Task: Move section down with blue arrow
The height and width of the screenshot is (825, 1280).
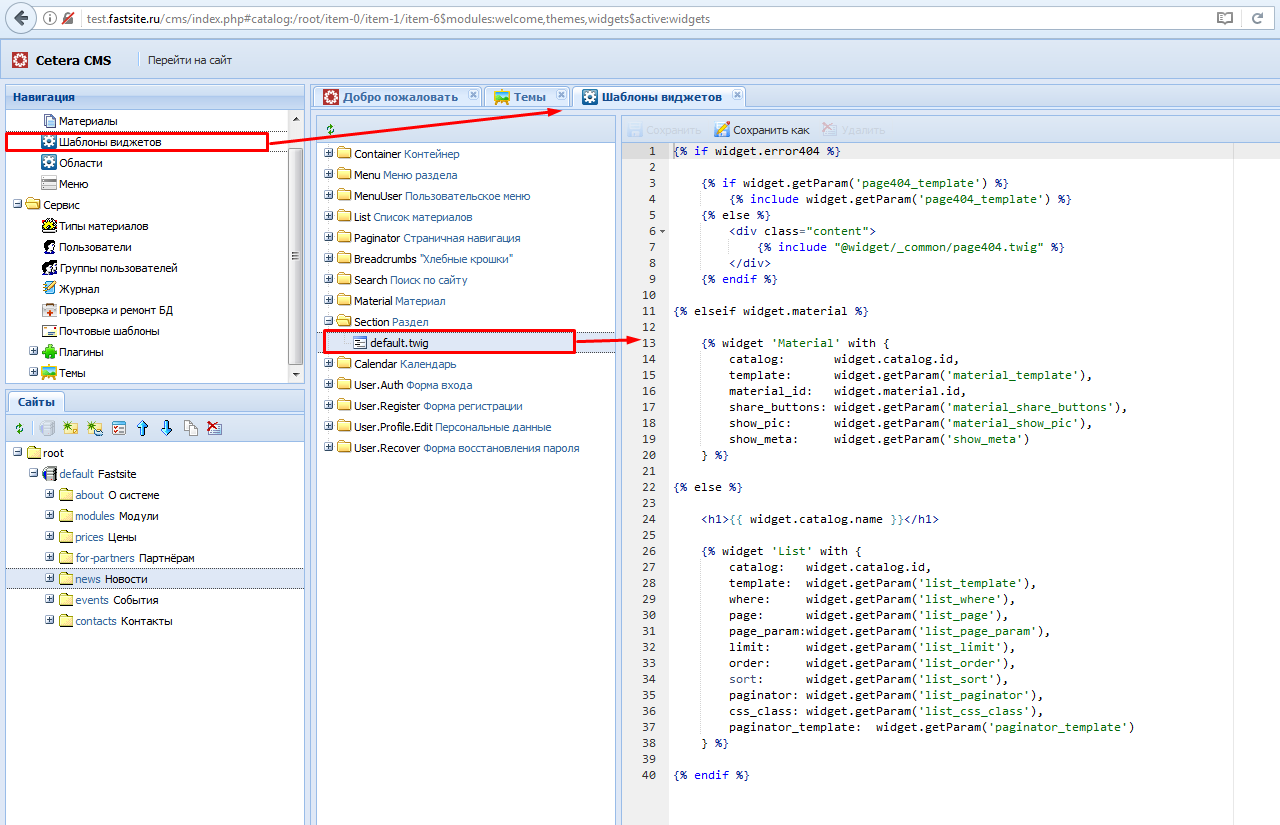Action: pos(166,428)
